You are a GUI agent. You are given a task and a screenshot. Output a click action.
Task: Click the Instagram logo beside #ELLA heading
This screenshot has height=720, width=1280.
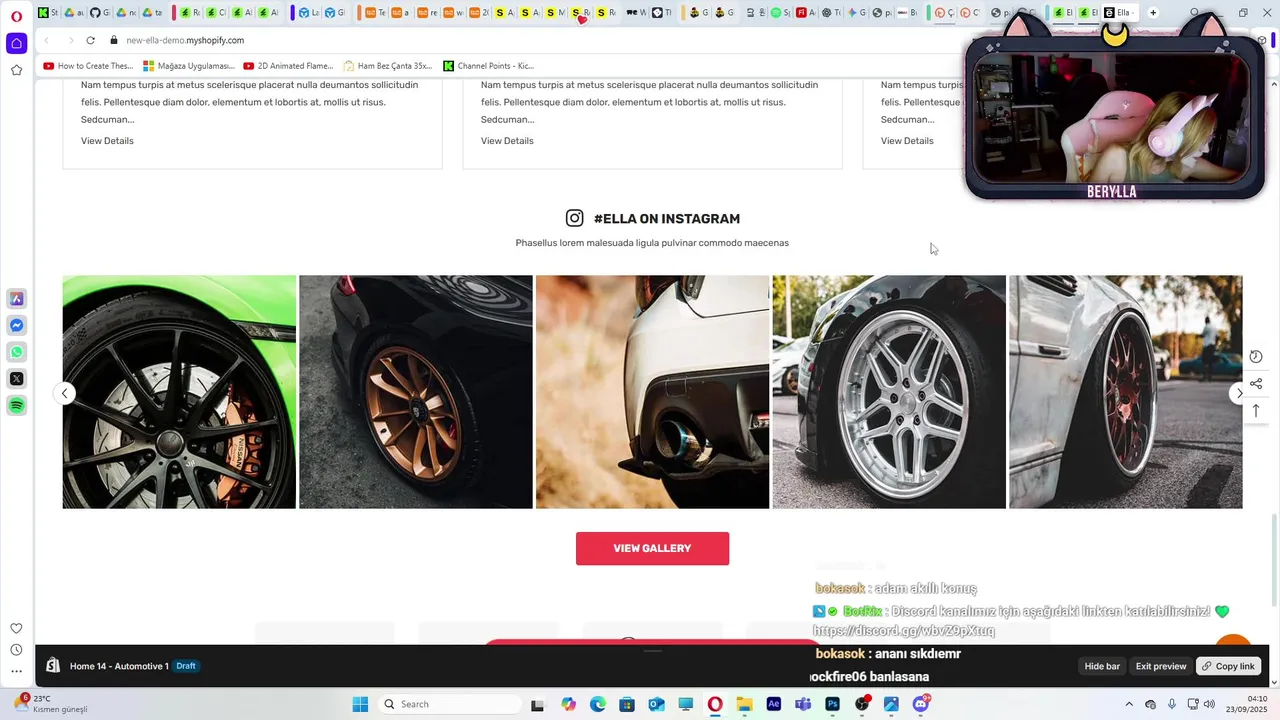click(x=575, y=218)
